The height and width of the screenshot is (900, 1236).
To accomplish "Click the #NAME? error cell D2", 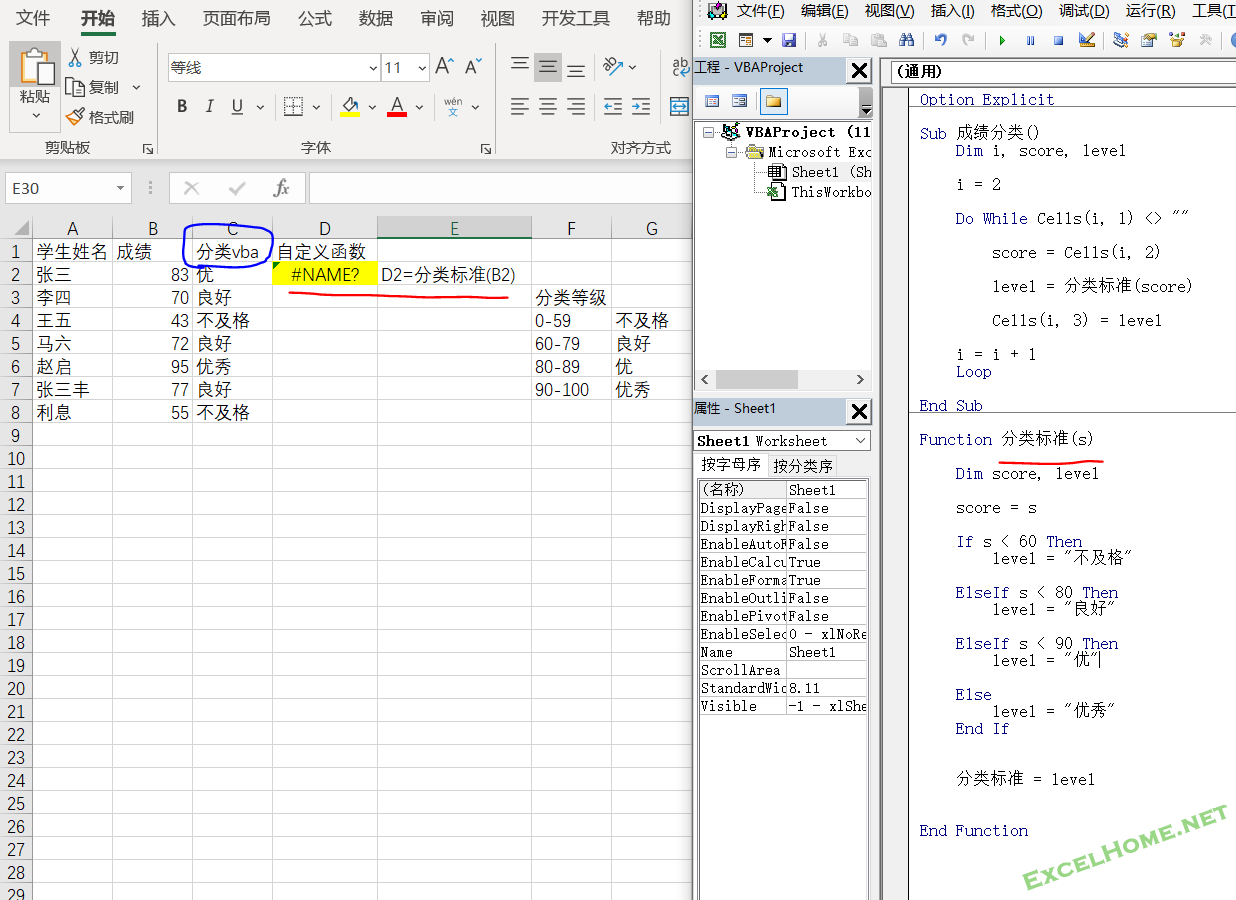I will pos(325,274).
